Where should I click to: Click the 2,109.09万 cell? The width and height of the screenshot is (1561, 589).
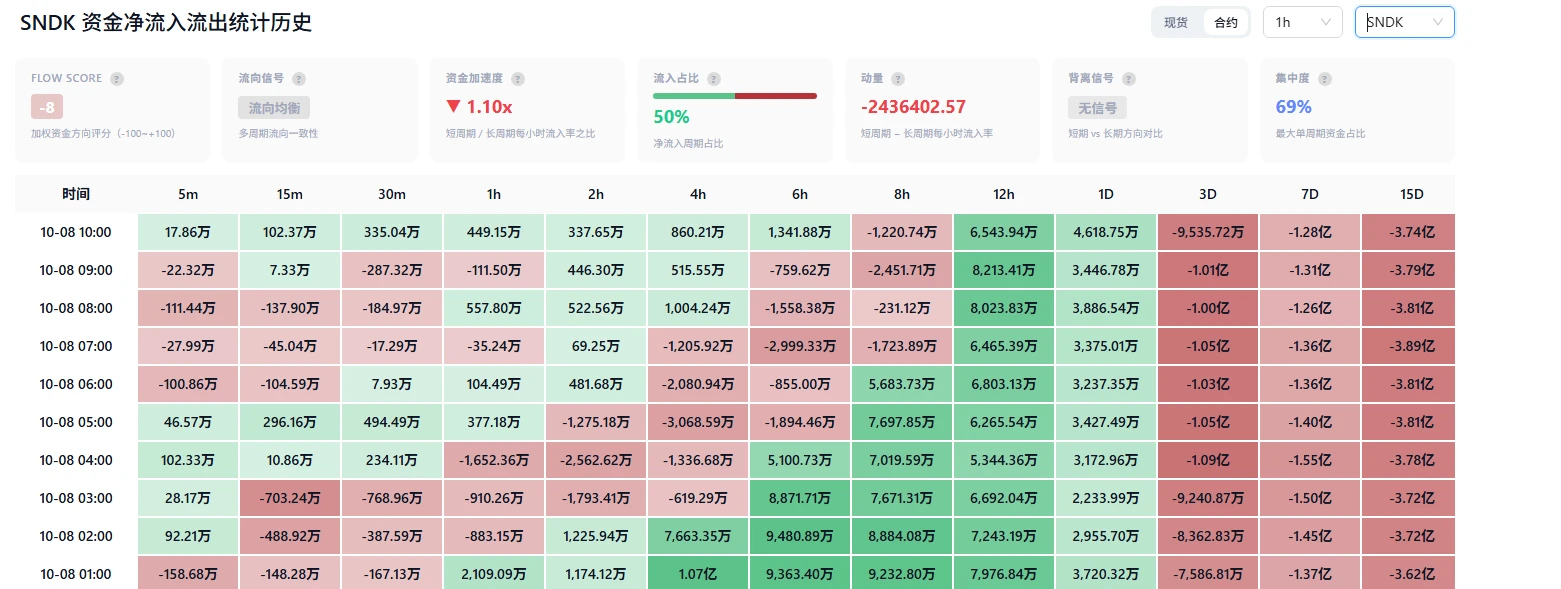[494, 575]
